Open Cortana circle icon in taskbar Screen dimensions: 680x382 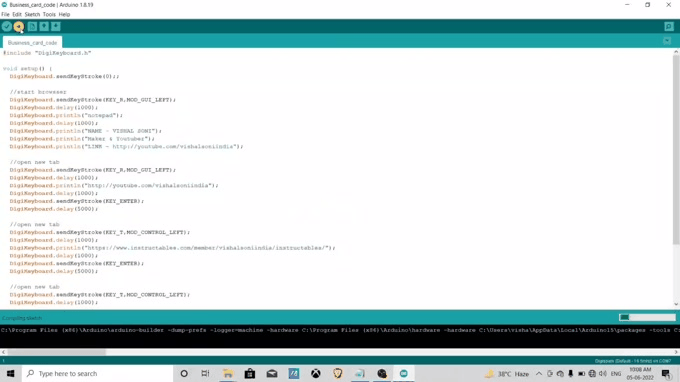[184, 373]
